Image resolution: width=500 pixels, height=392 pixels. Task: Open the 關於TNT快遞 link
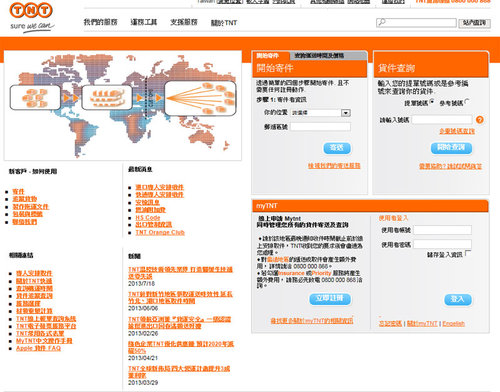tap(34, 281)
